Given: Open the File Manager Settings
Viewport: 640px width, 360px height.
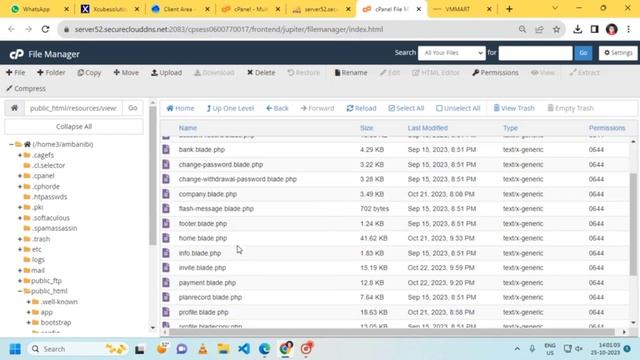Looking at the screenshot, I should click(x=618, y=53).
